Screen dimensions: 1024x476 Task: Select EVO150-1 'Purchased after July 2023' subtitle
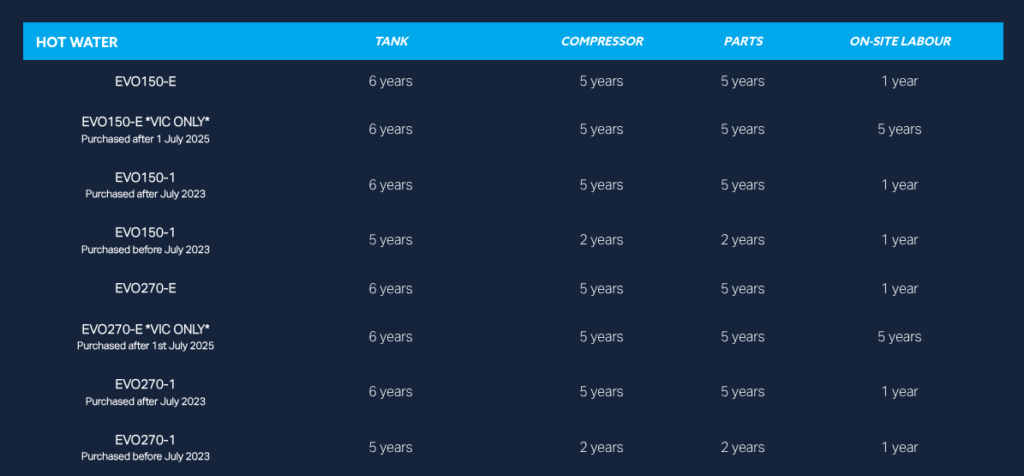point(145,194)
